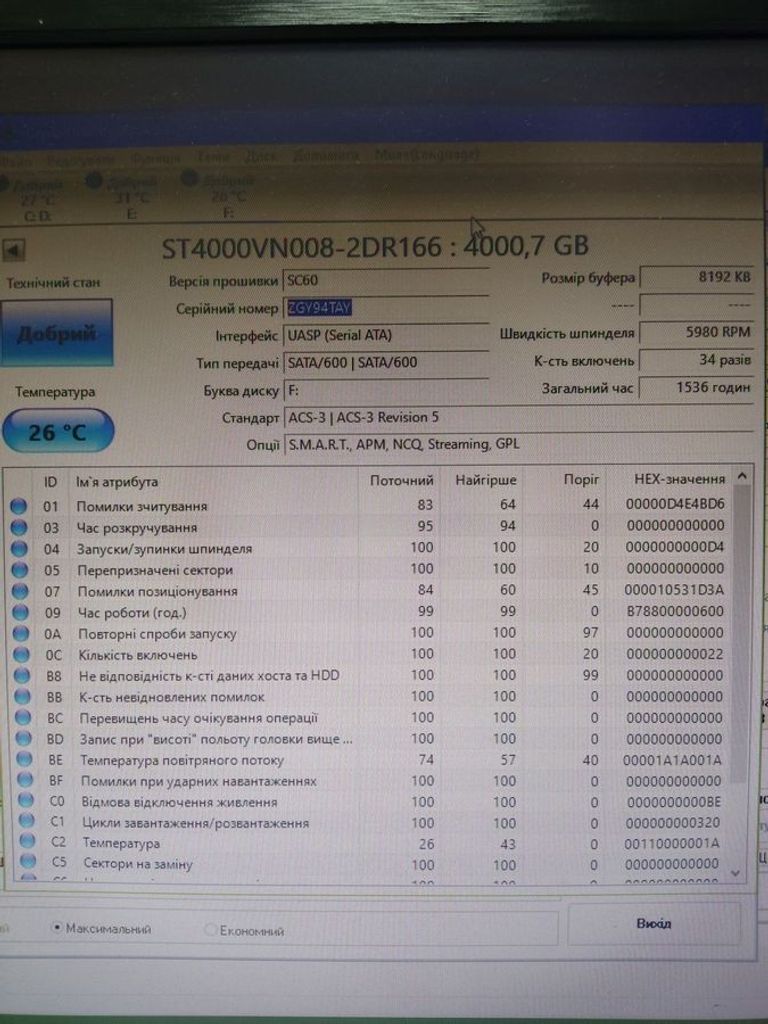Image resolution: width=768 pixels, height=1024 pixels.
Task: Click the 26 °C temperature indicator
Action: click(58, 431)
